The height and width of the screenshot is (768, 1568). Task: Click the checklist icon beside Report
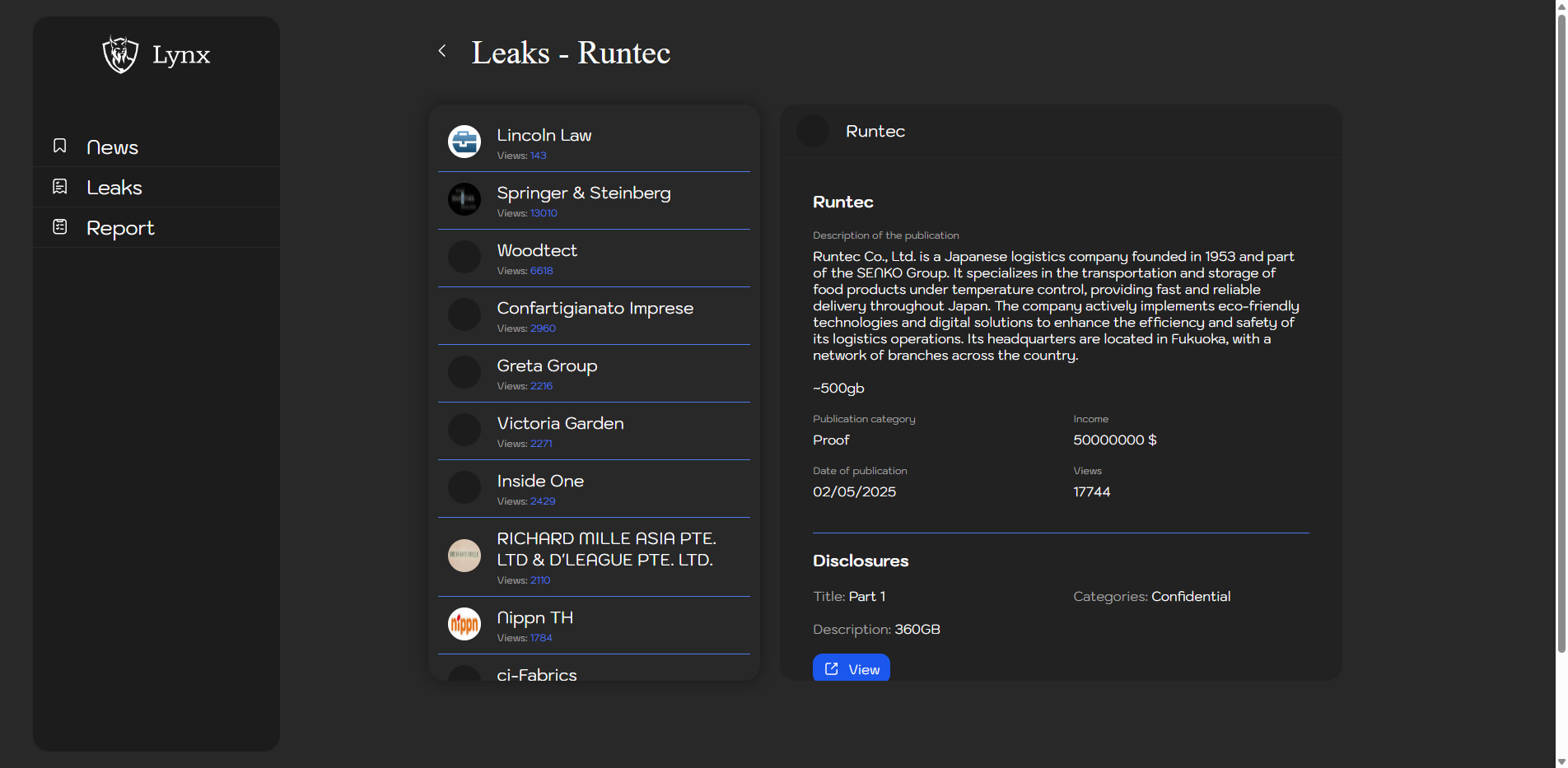coord(60,227)
